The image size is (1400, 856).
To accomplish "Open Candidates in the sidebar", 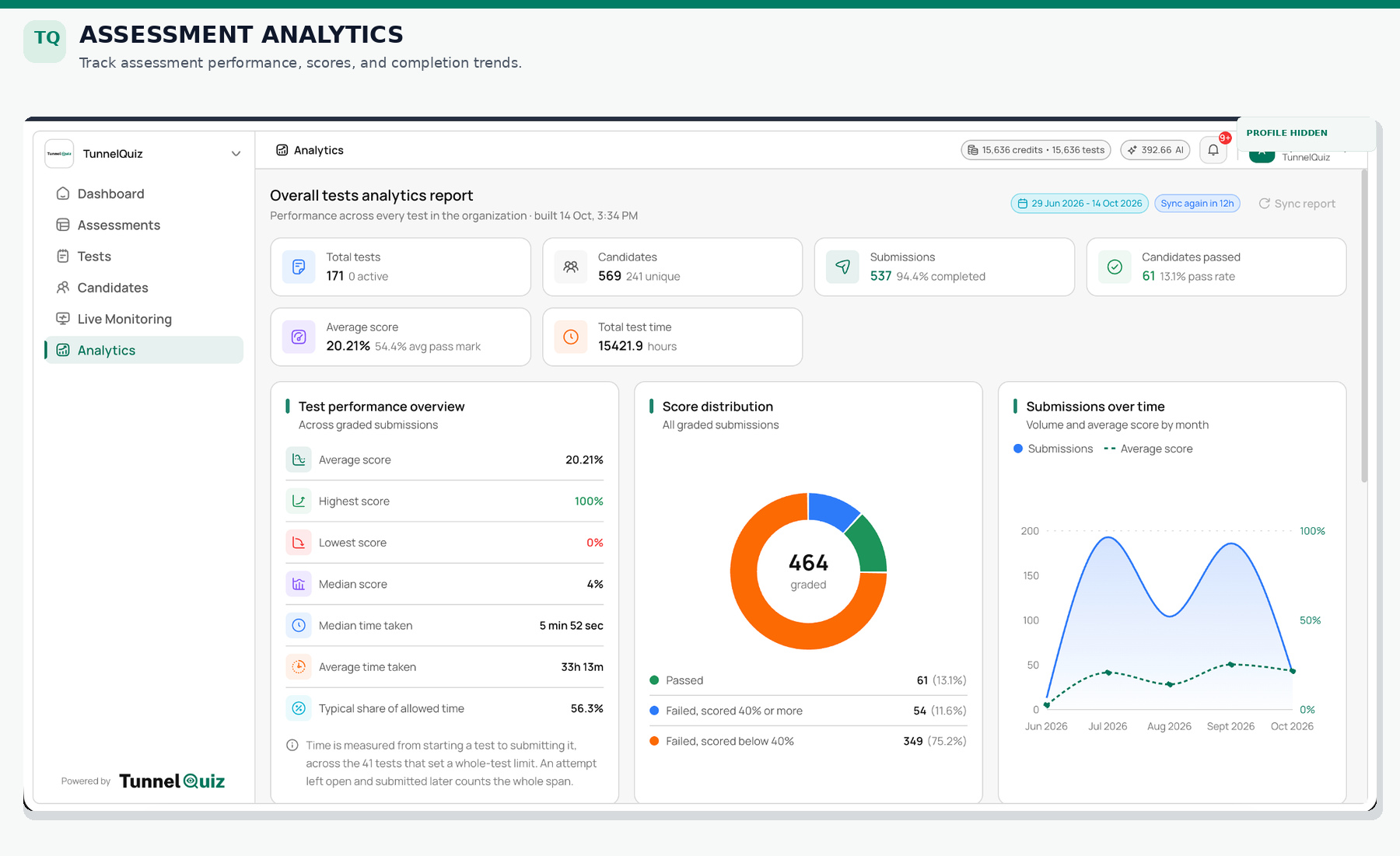I will [144, 288].
